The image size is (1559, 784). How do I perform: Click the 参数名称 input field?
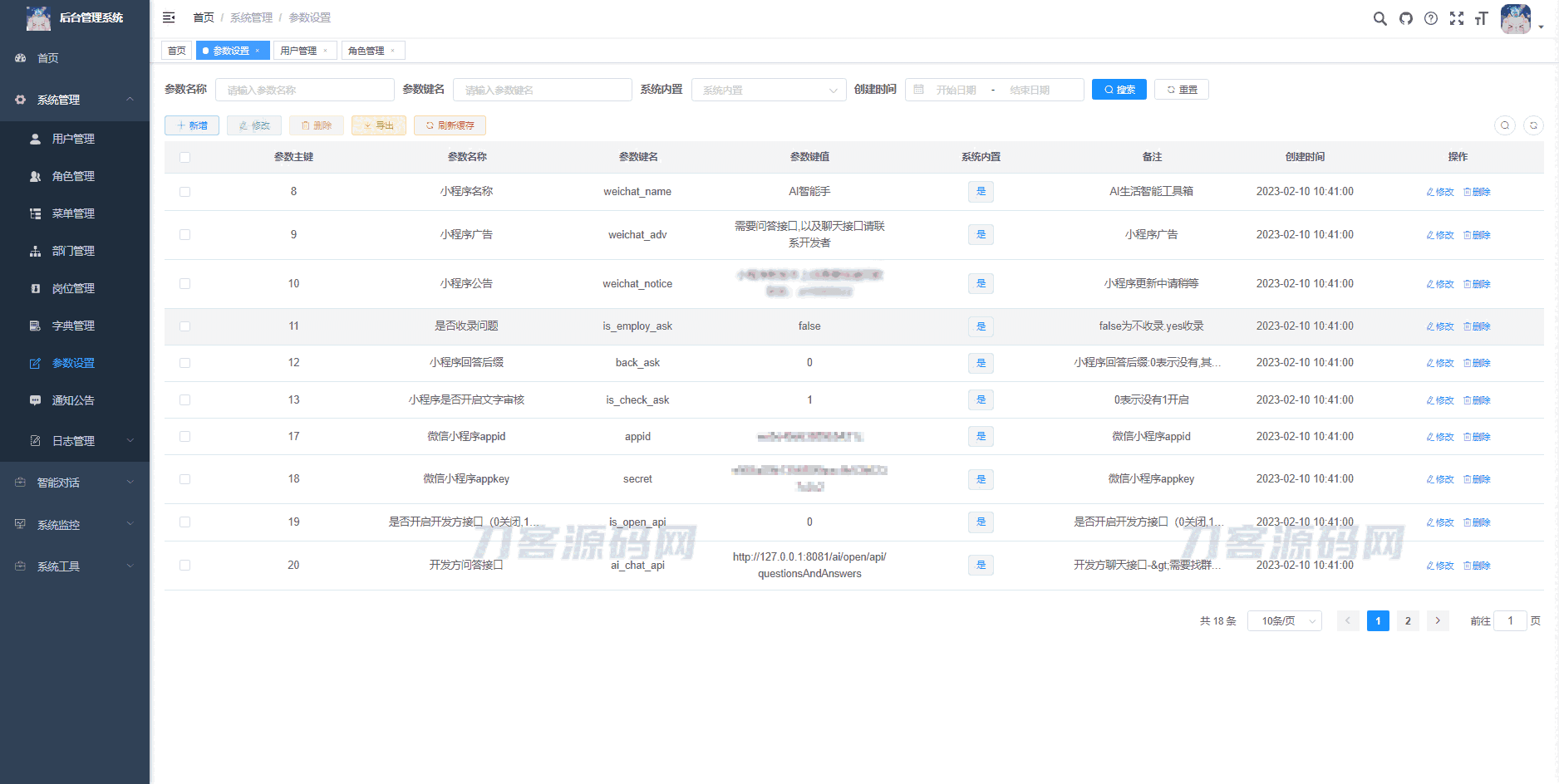coord(304,90)
